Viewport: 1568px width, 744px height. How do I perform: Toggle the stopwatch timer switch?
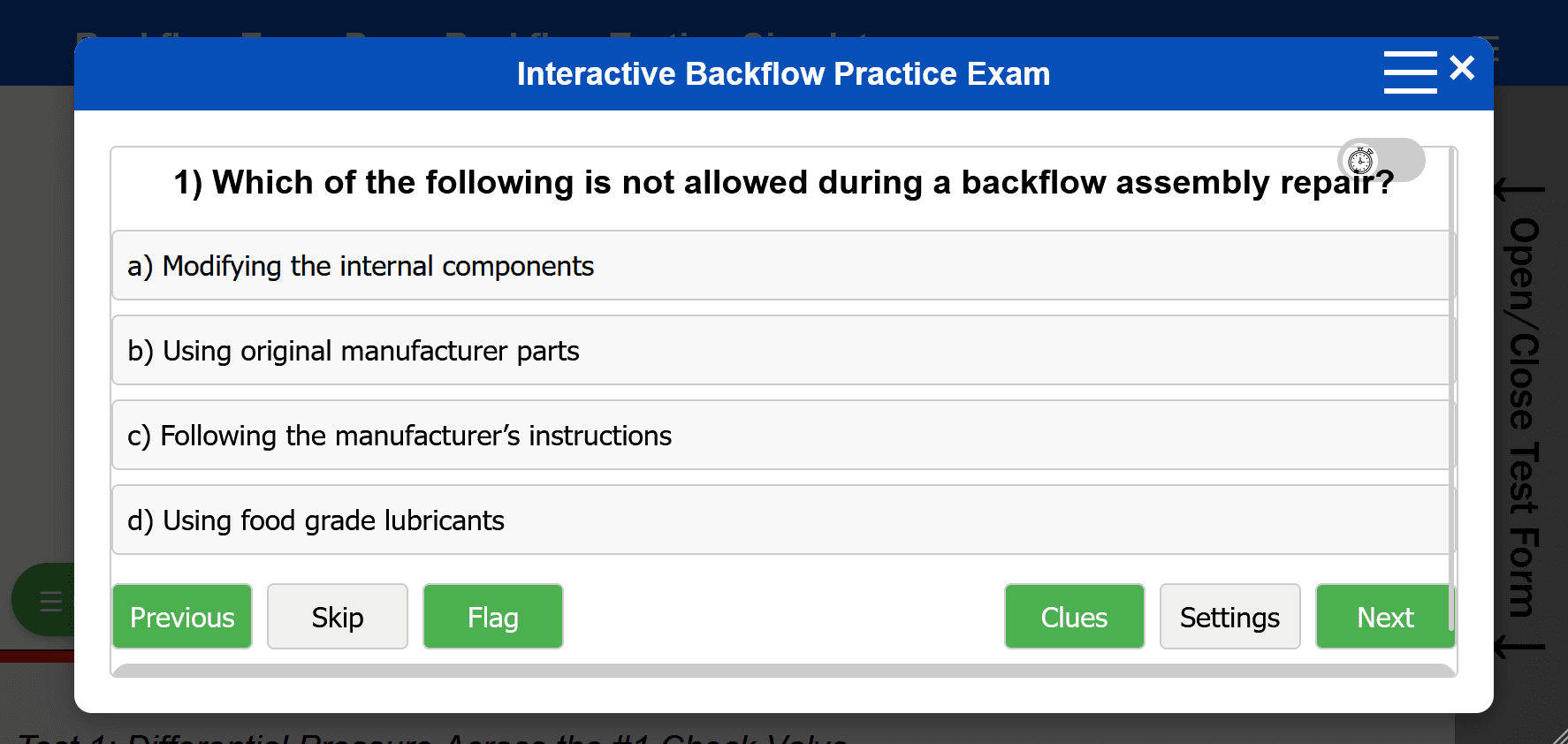coord(1381,160)
